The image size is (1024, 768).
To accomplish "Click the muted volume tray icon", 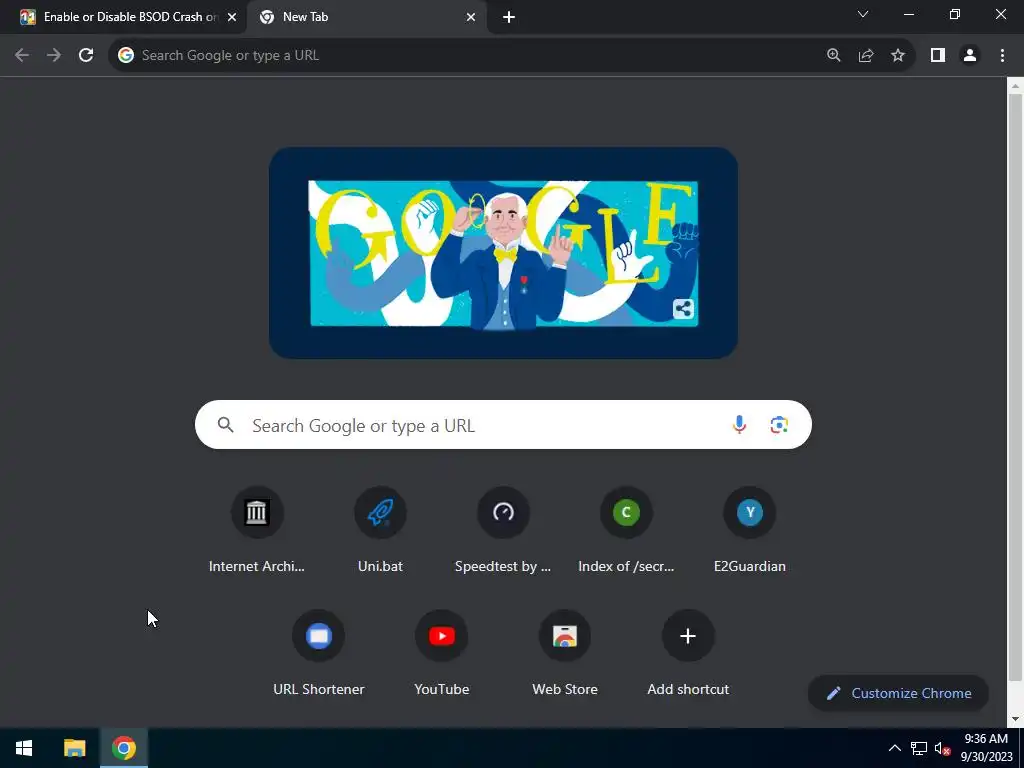I will coord(942,748).
